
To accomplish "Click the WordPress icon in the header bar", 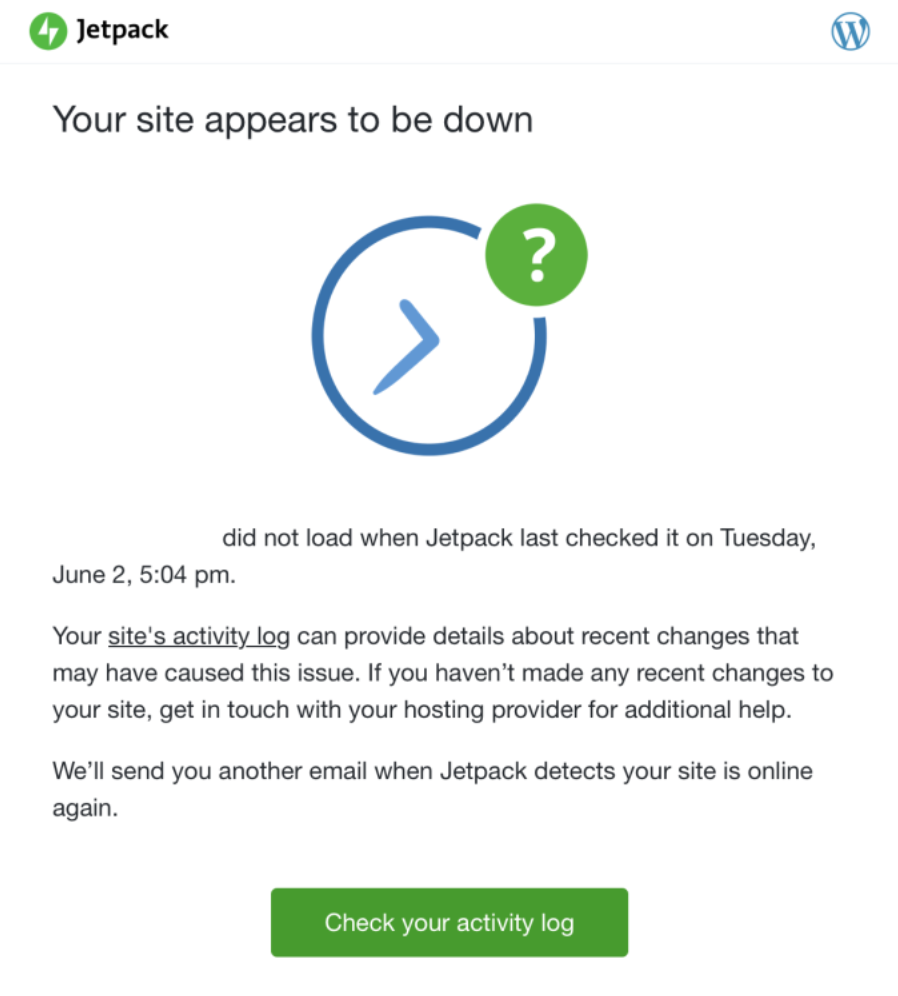I will (849, 31).
